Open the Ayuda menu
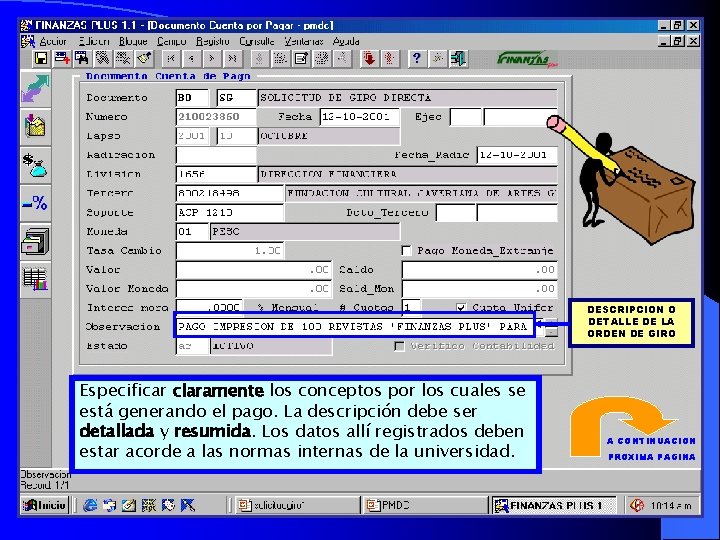This screenshot has height=540, width=720. 346,41
